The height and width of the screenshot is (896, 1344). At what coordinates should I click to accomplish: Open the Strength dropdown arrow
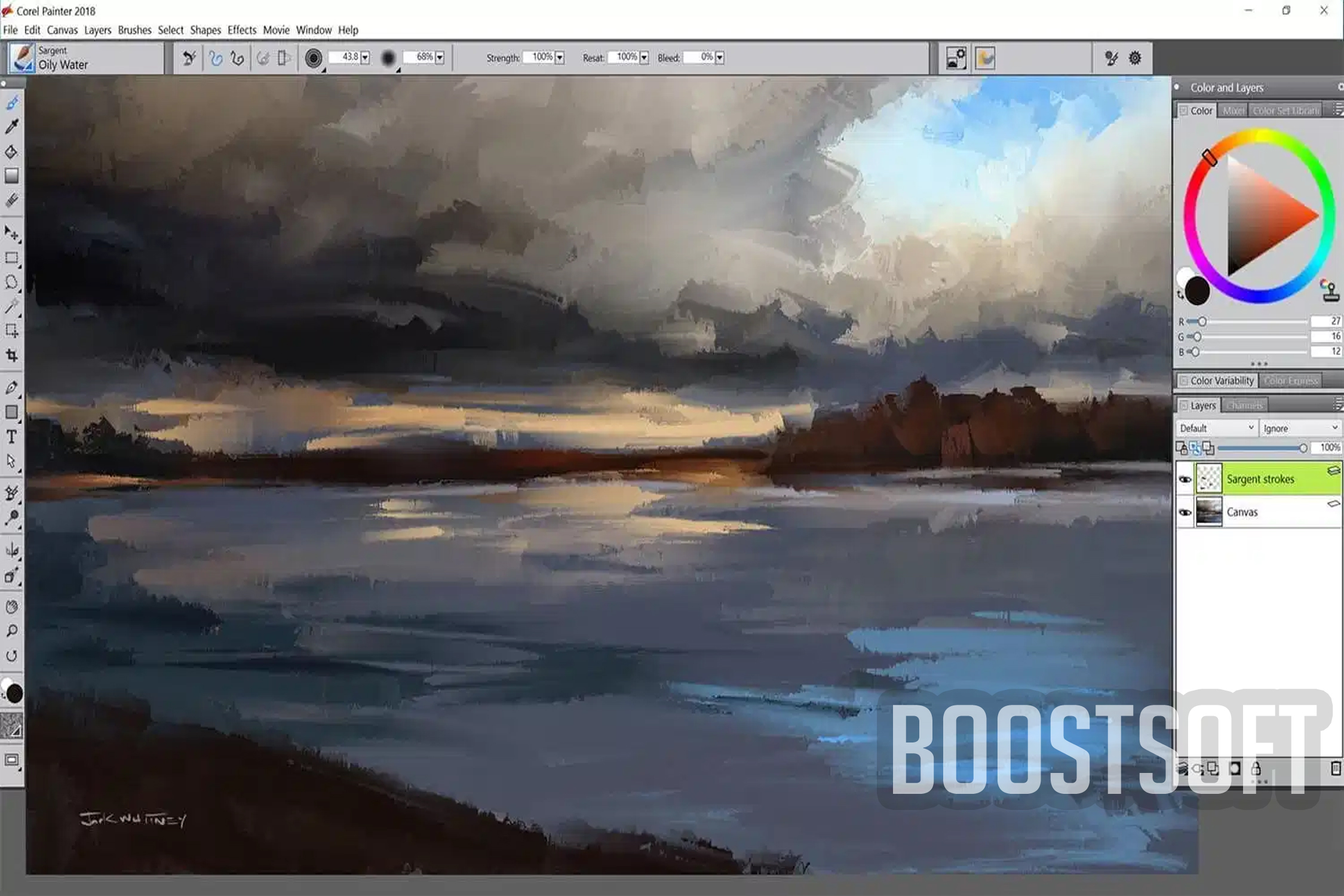[560, 57]
